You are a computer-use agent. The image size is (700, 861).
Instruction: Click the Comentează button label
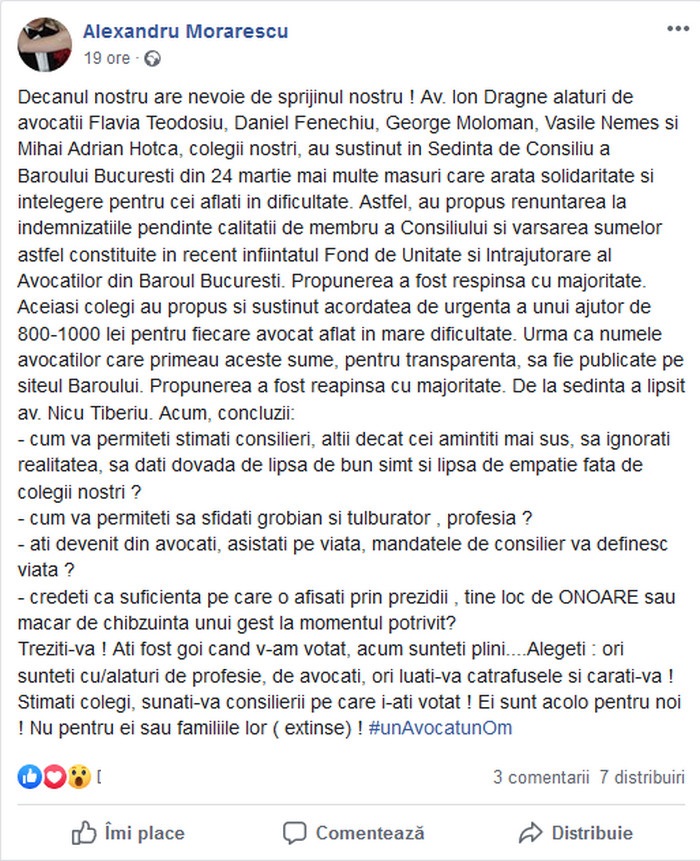370,833
